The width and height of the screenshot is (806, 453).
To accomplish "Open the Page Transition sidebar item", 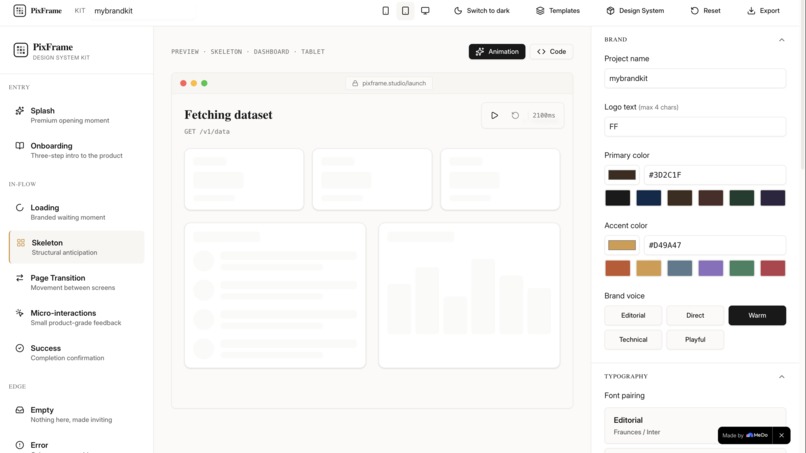I will click(77, 282).
